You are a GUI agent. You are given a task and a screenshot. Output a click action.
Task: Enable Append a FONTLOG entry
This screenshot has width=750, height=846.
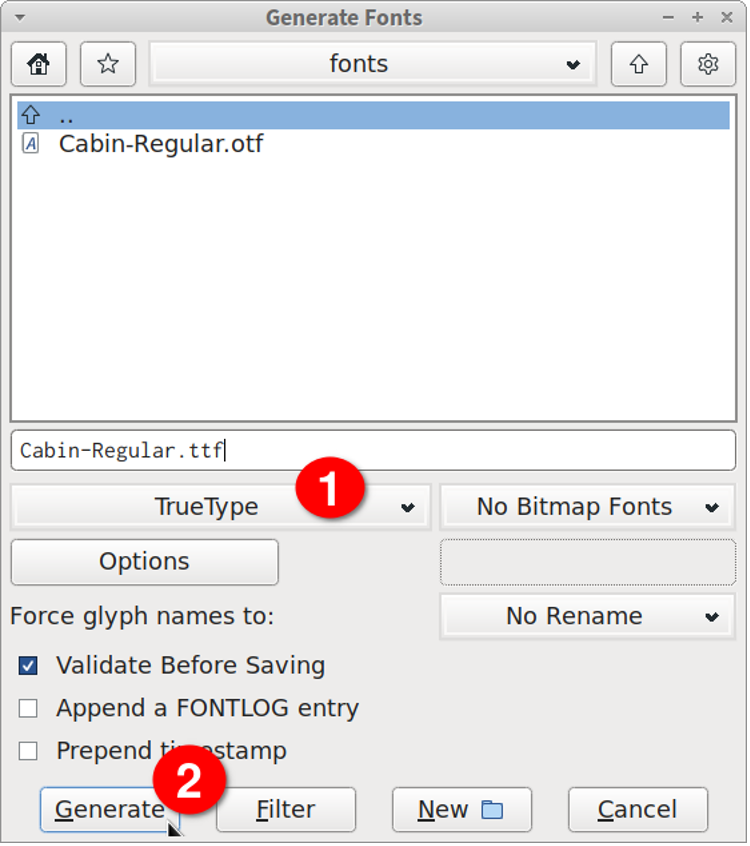coord(27,708)
